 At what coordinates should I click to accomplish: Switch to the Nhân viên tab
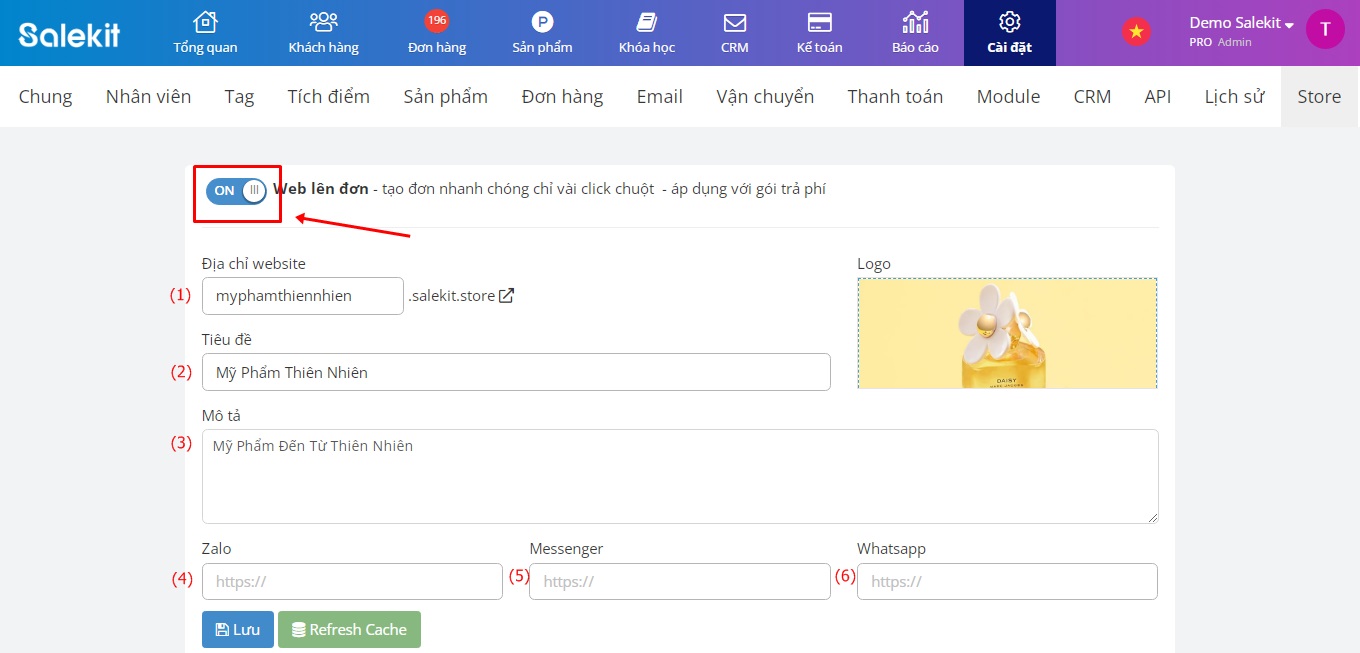click(148, 96)
